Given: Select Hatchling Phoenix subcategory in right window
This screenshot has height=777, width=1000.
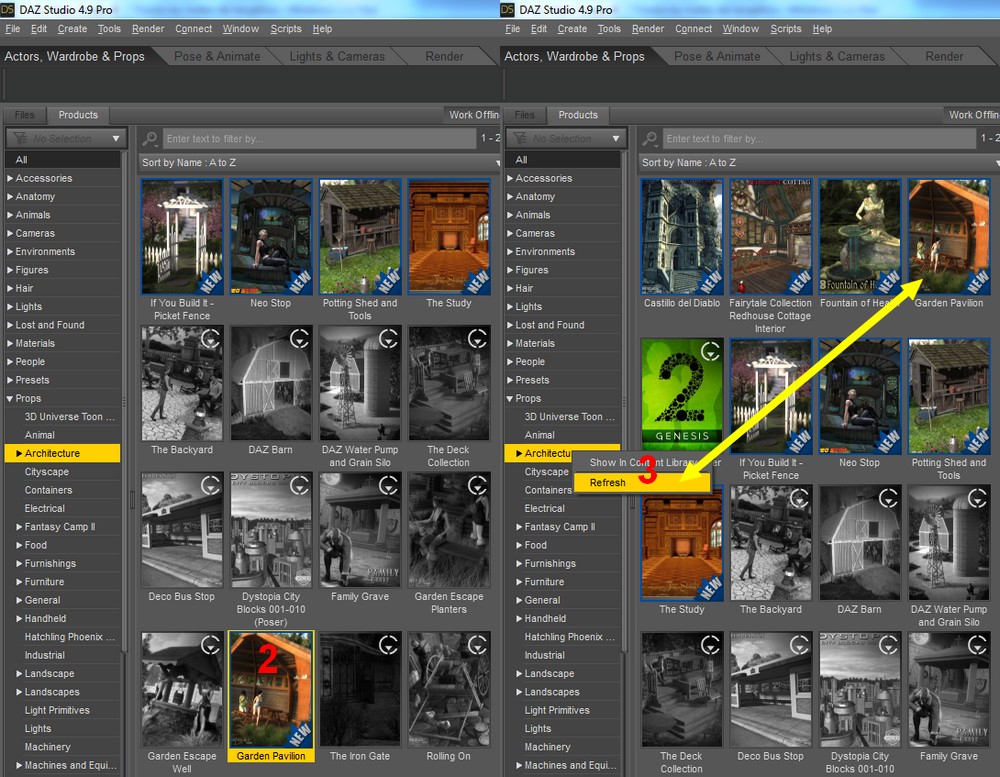Looking at the screenshot, I should [x=562, y=637].
